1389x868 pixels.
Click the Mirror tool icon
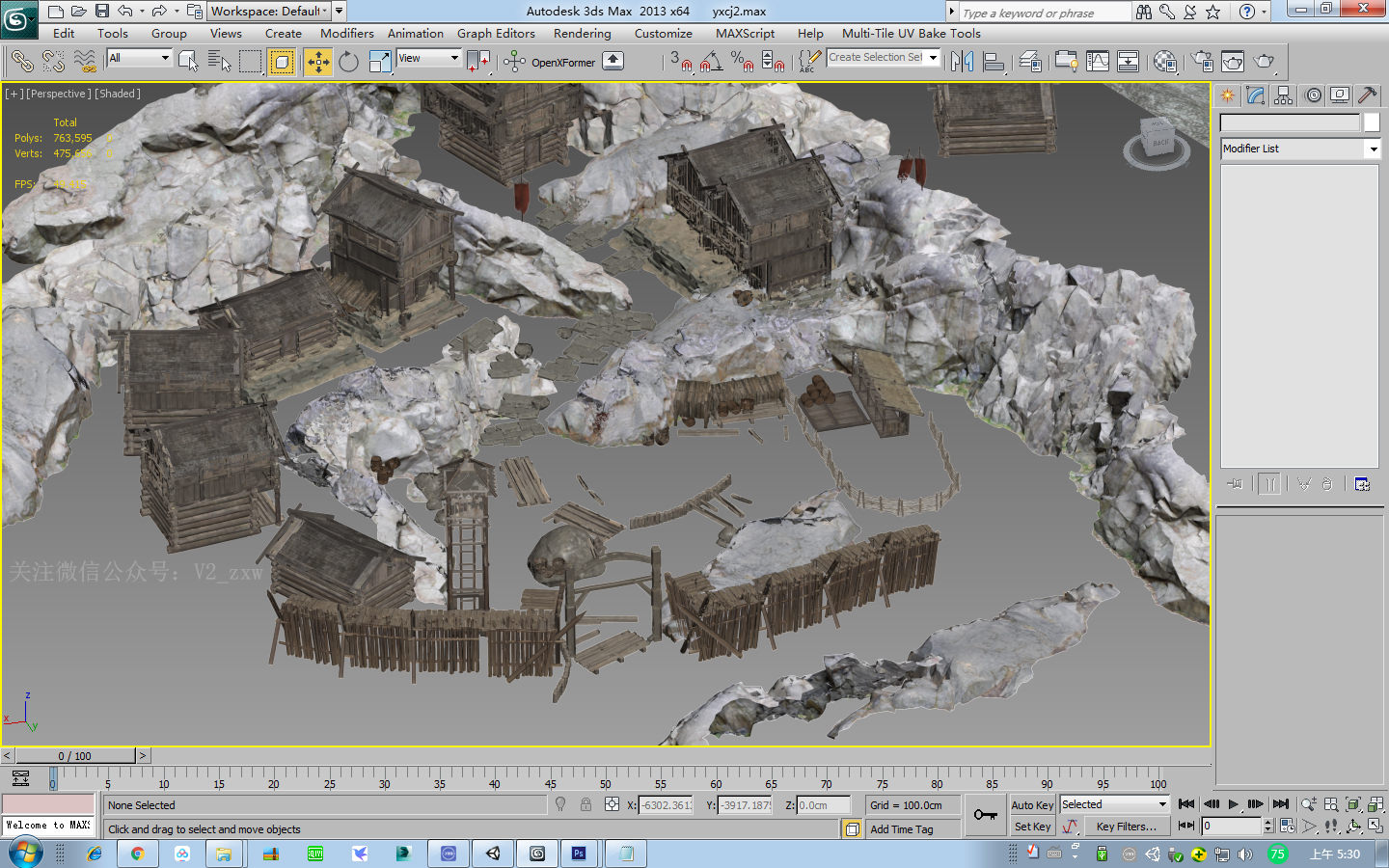click(x=962, y=62)
